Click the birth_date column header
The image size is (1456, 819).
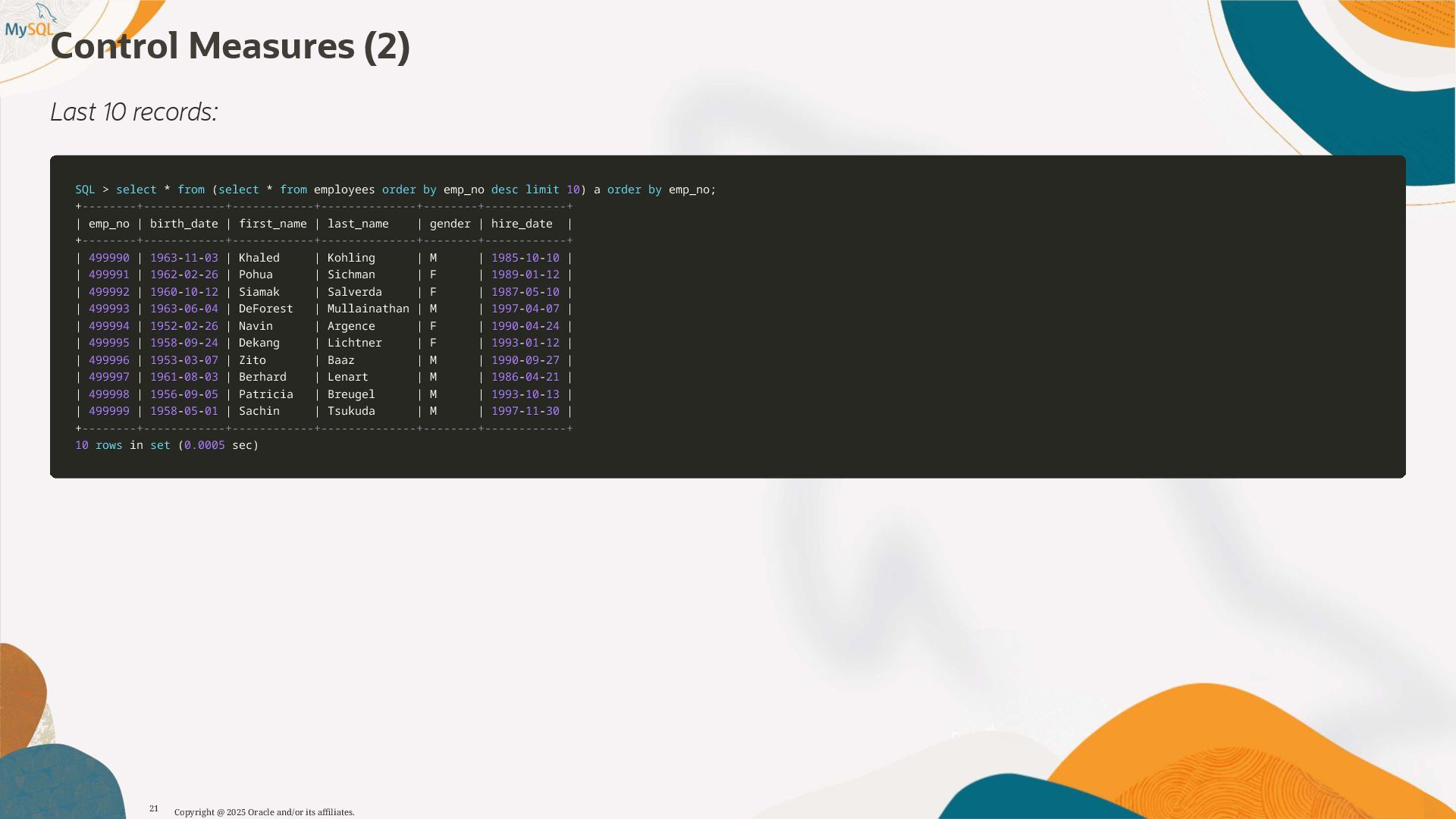pyautogui.click(x=184, y=224)
